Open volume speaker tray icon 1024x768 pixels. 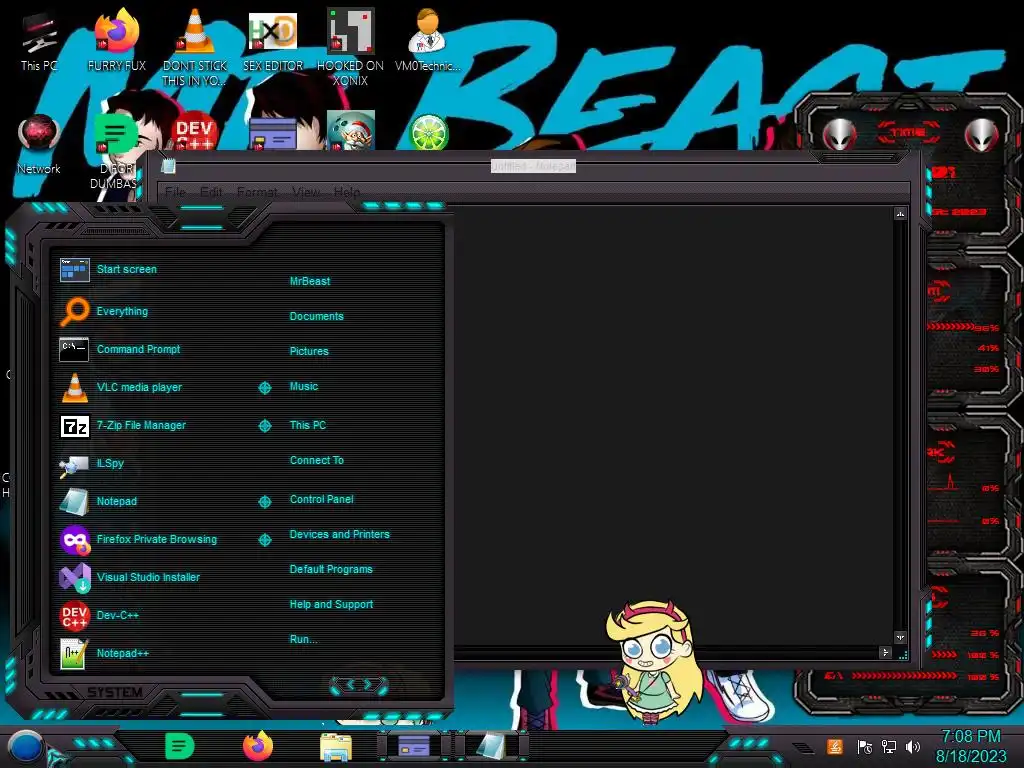912,746
